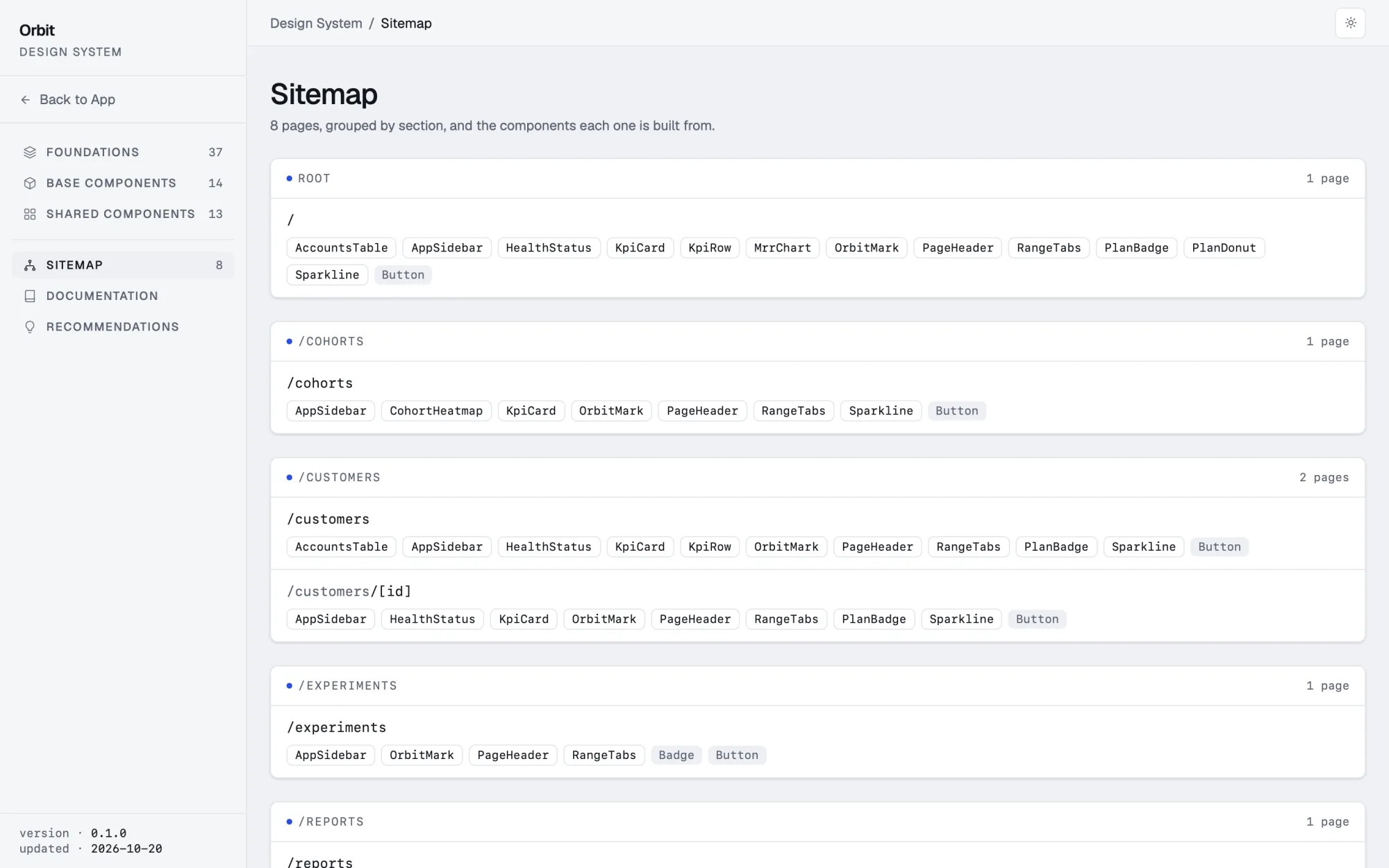Click MrrChart chip in root section

coord(783,248)
